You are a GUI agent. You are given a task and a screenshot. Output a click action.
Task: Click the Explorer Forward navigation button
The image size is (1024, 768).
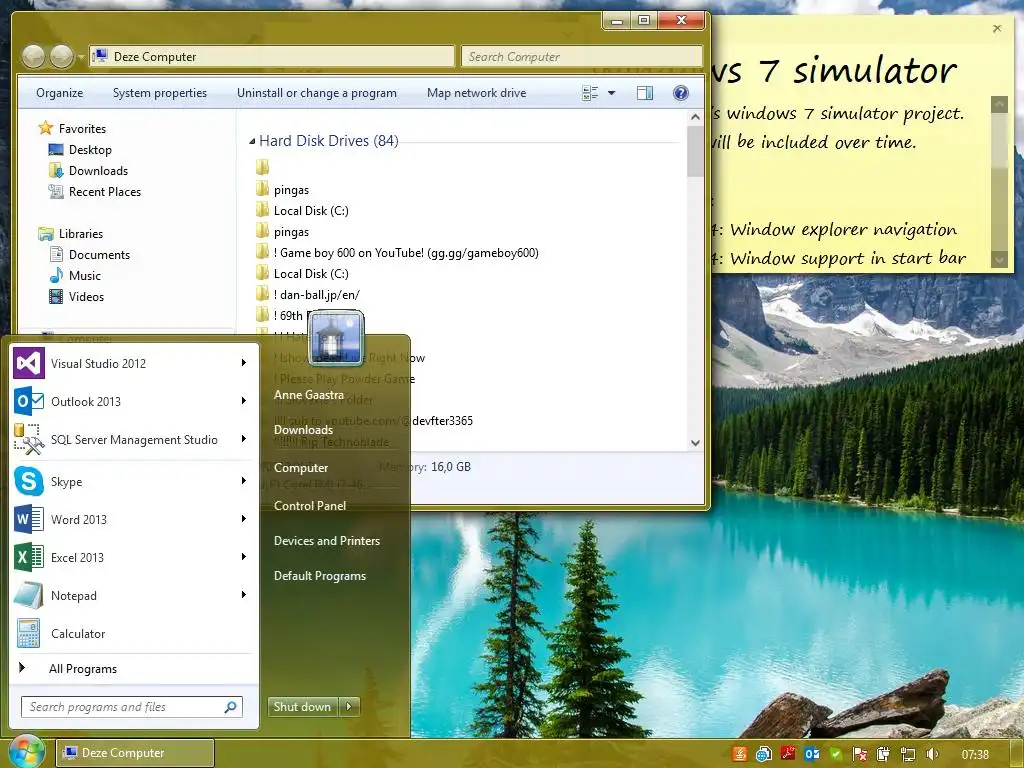(61, 57)
